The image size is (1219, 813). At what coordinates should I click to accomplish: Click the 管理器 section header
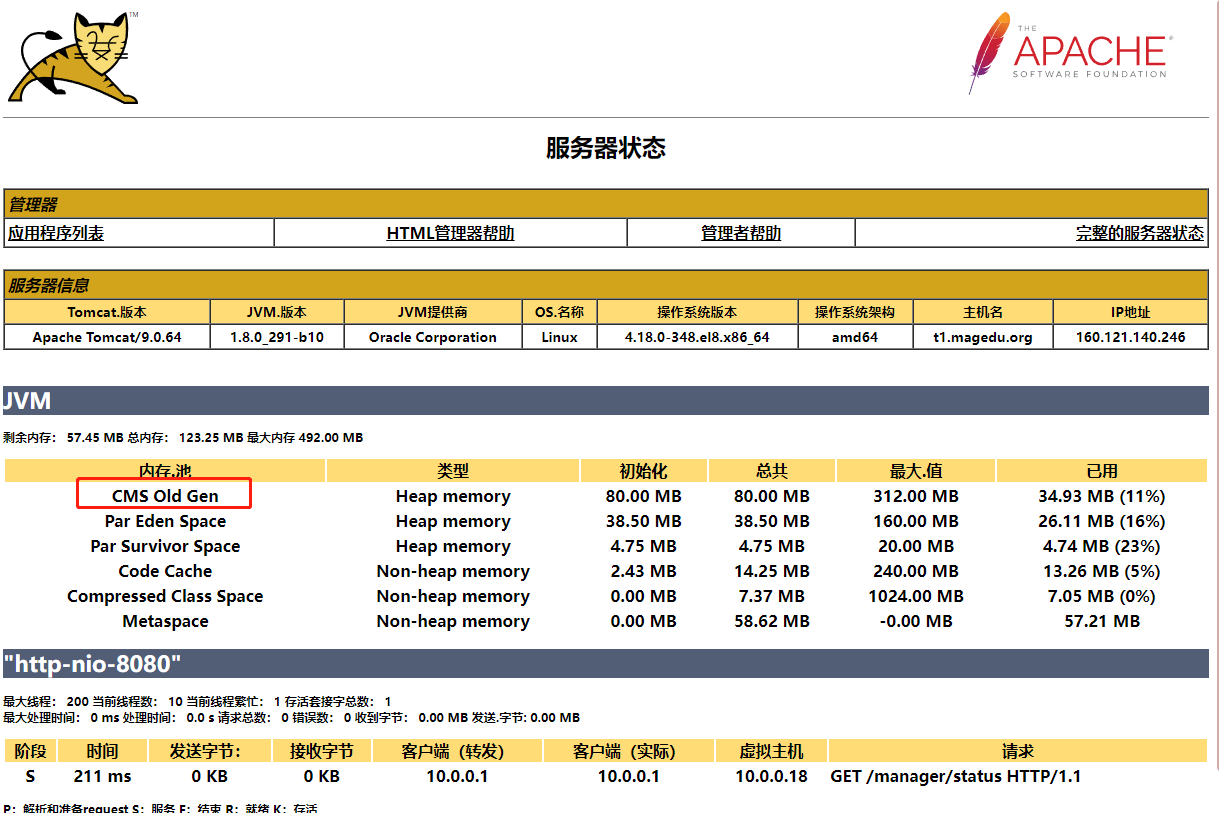(x=606, y=204)
